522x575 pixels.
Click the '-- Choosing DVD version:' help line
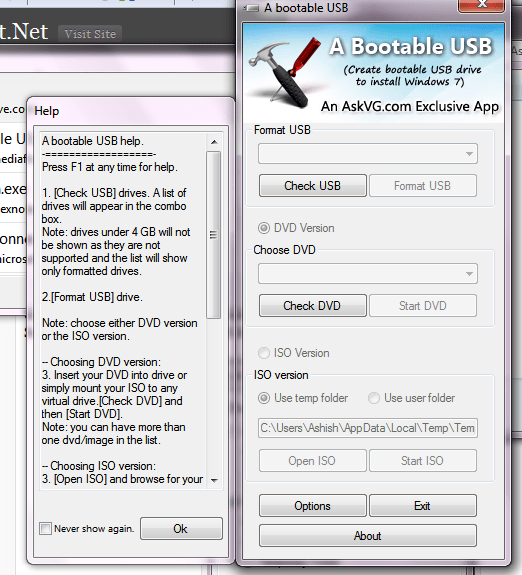(101, 362)
